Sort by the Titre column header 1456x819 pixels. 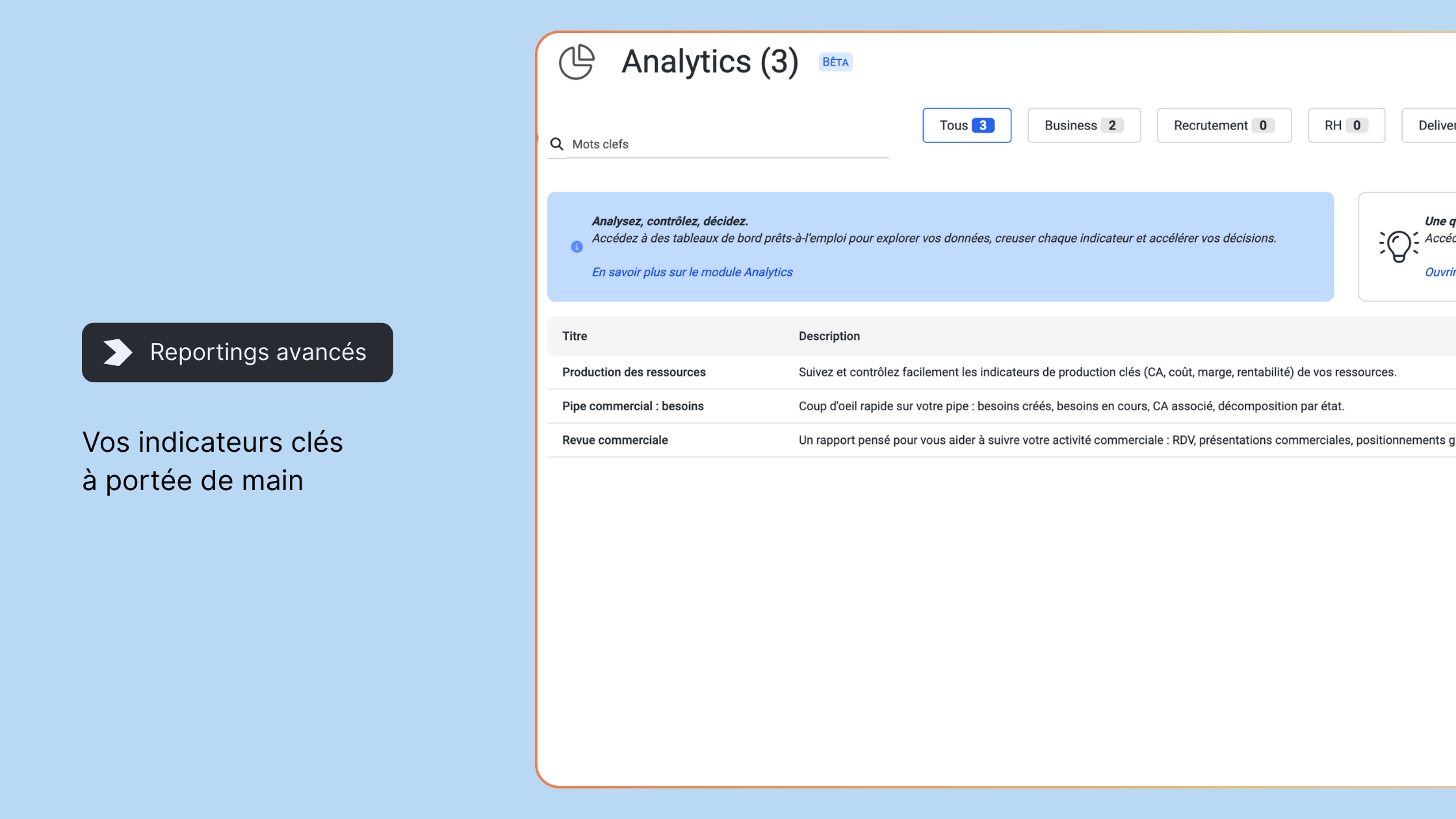click(x=575, y=336)
